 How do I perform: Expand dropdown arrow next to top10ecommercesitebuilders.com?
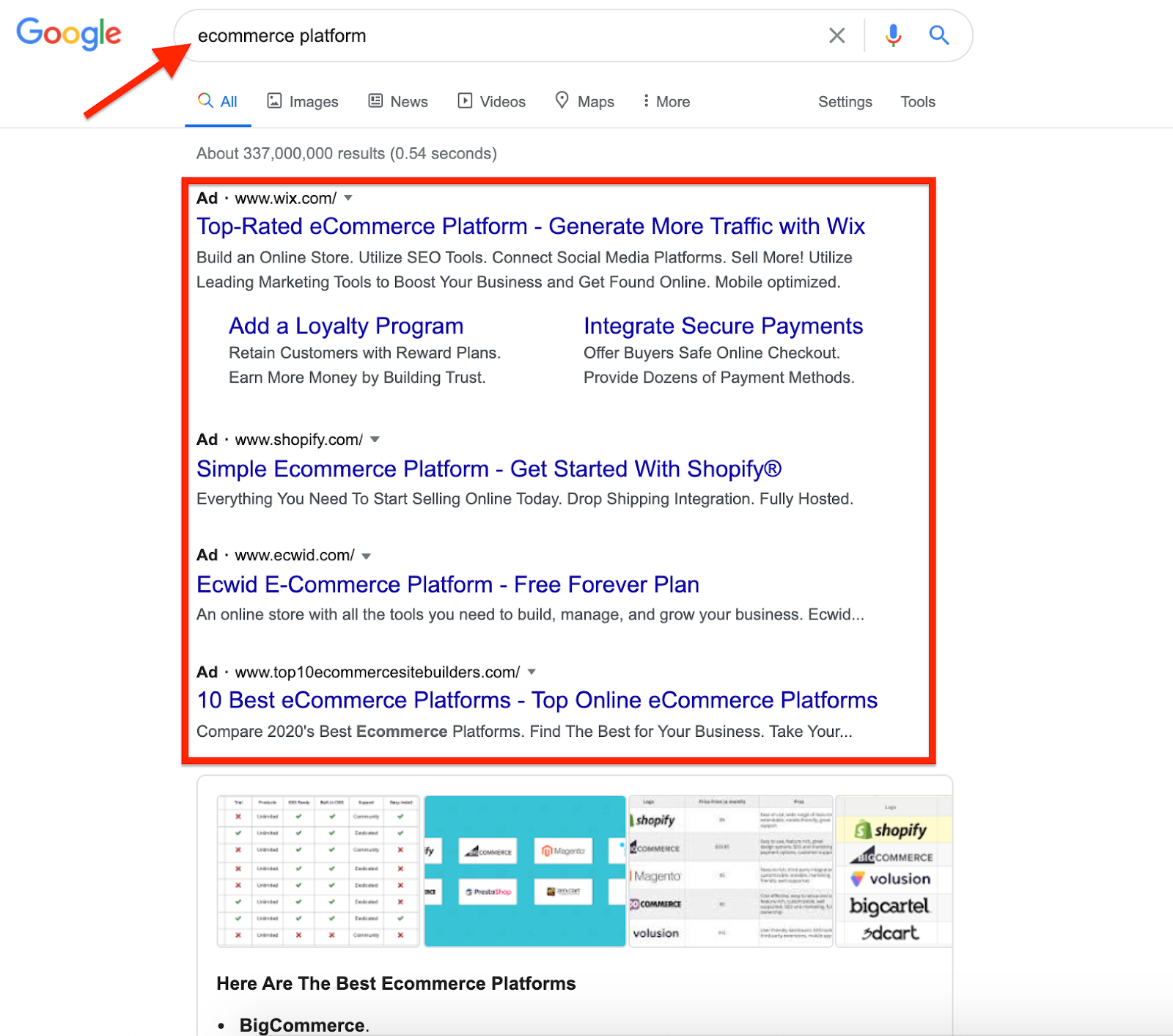coord(532,672)
